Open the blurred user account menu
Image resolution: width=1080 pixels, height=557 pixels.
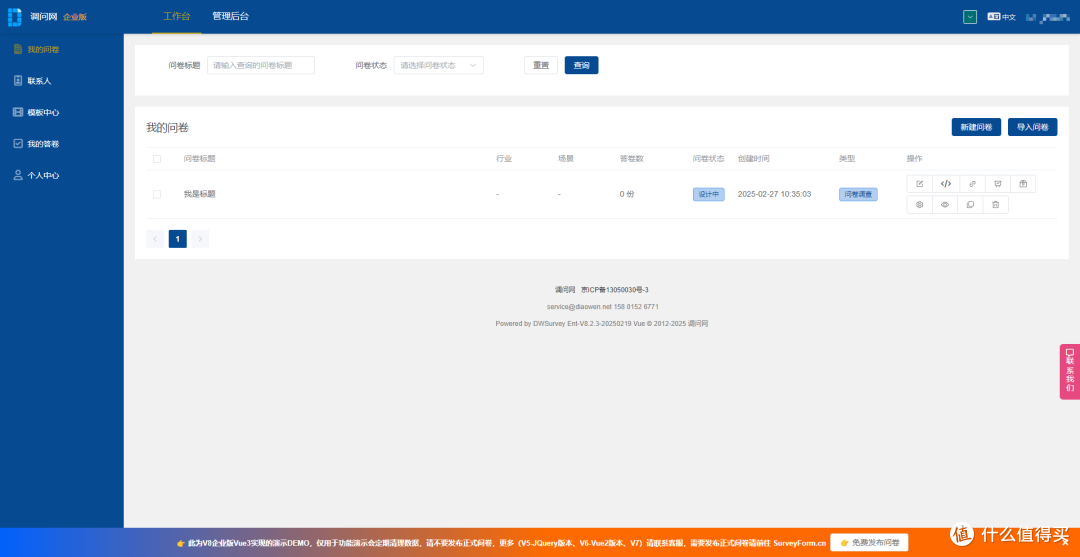tap(1048, 17)
